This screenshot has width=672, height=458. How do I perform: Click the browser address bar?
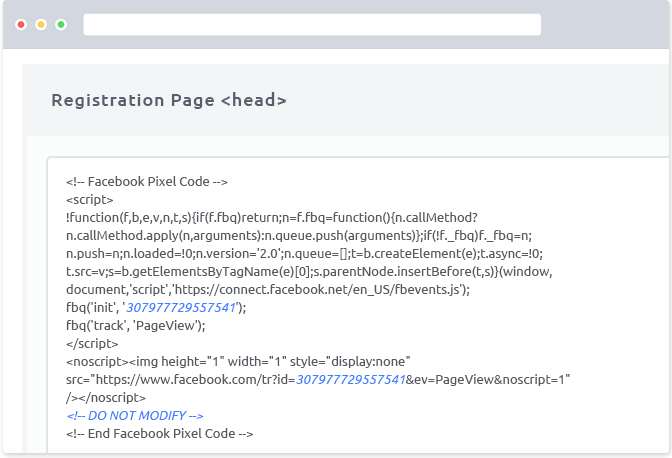tap(312, 24)
